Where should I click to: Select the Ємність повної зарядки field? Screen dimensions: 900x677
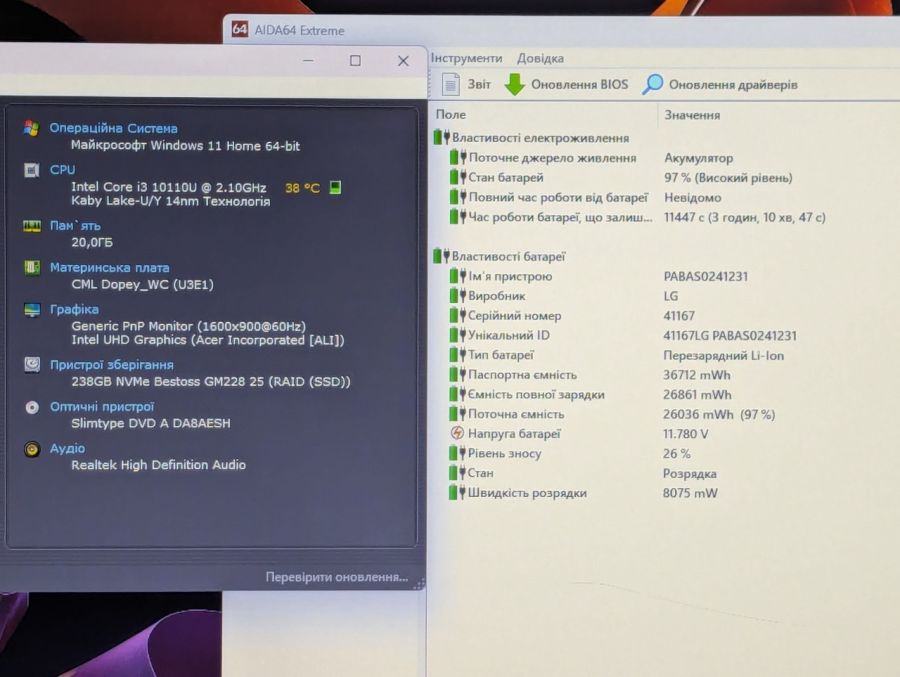point(590,394)
